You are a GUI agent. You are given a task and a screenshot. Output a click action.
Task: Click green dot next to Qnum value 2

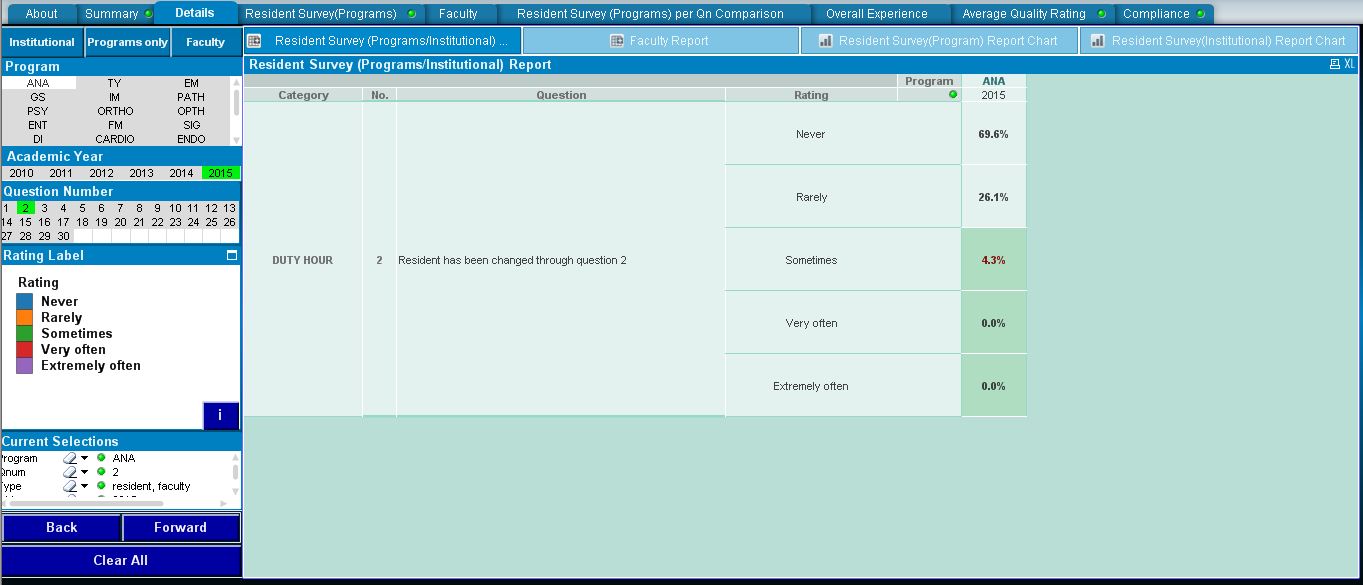pos(101,472)
